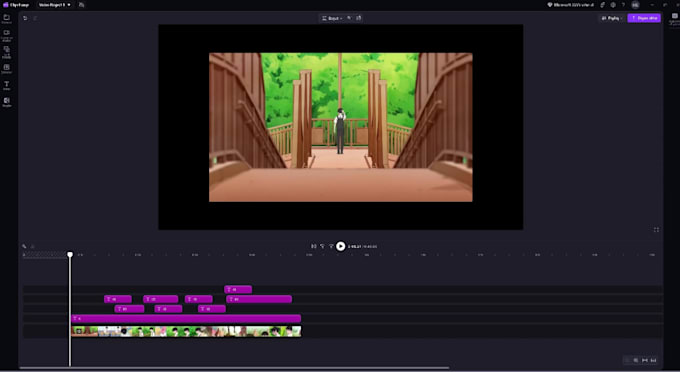Open the project name dropdown

pos(55,5)
